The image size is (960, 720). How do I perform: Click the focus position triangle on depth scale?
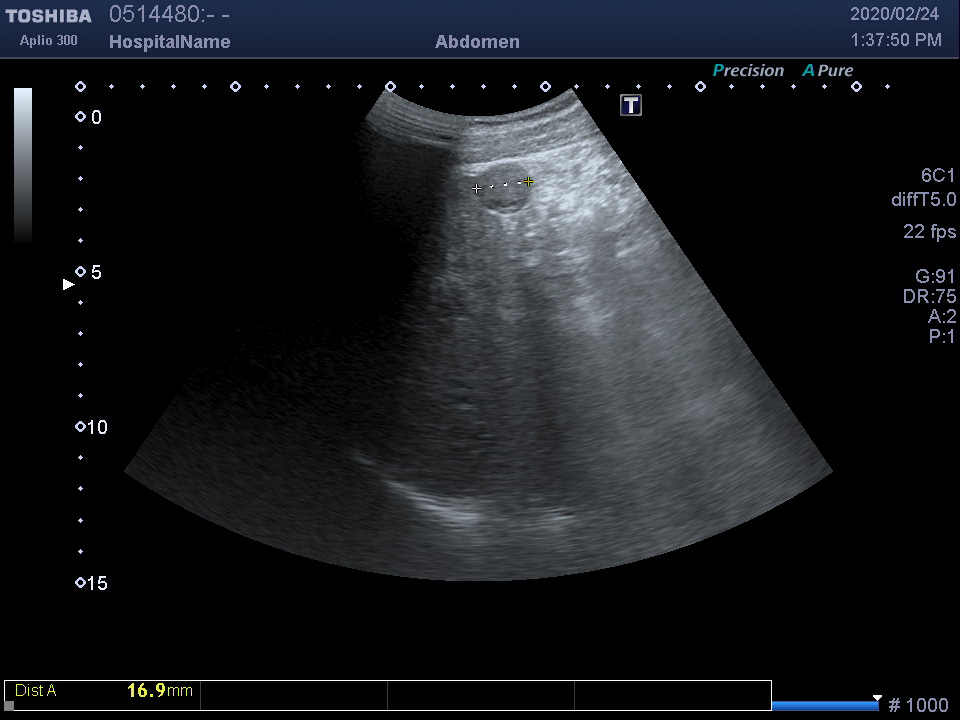coord(69,285)
